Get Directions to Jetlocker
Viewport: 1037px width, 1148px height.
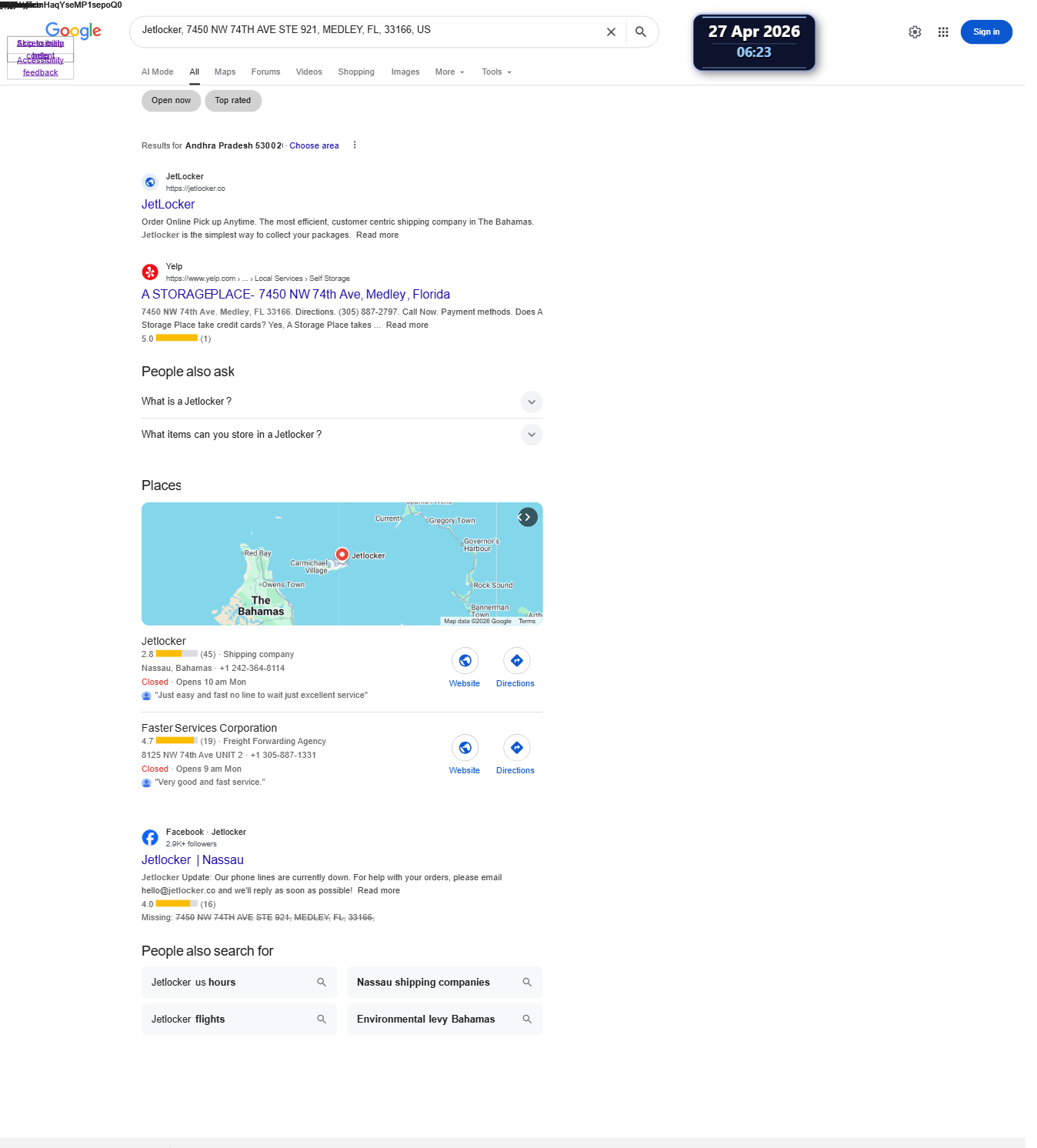(517, 661)
